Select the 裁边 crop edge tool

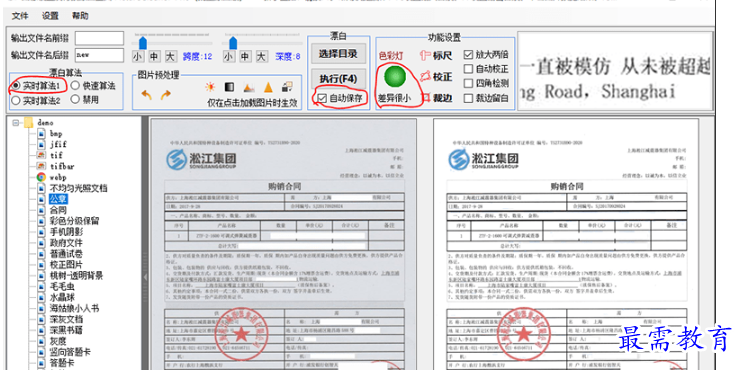436,98
